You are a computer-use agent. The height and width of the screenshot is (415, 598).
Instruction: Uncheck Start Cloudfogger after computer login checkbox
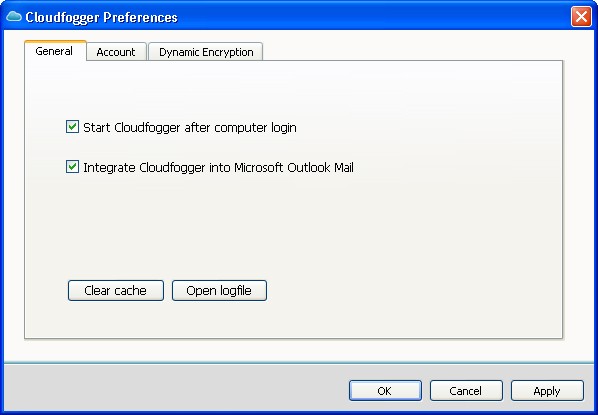[x=72, y=127]
